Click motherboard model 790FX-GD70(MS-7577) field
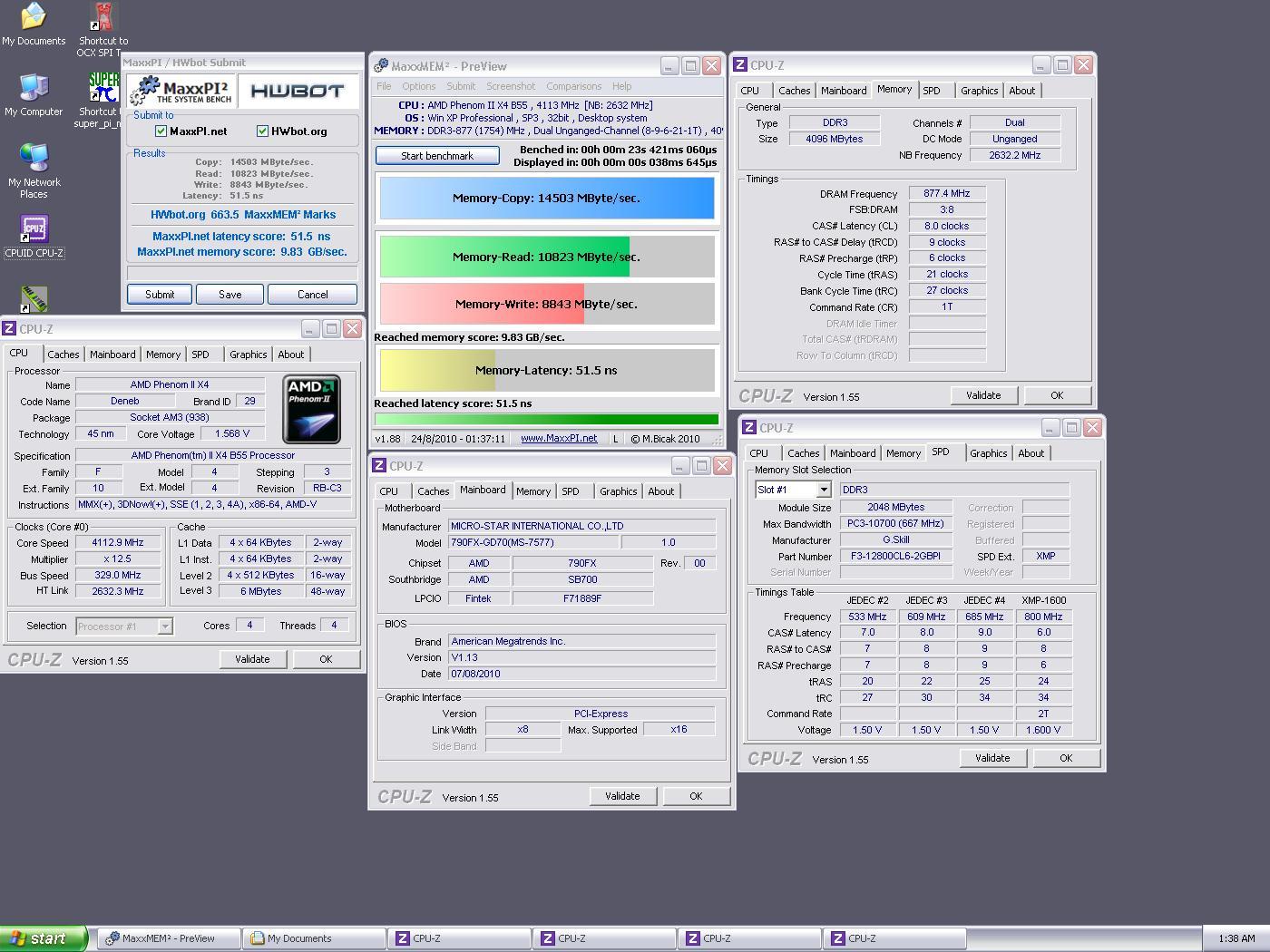Screen dimensions: 1270x952 tap(534, 542)
